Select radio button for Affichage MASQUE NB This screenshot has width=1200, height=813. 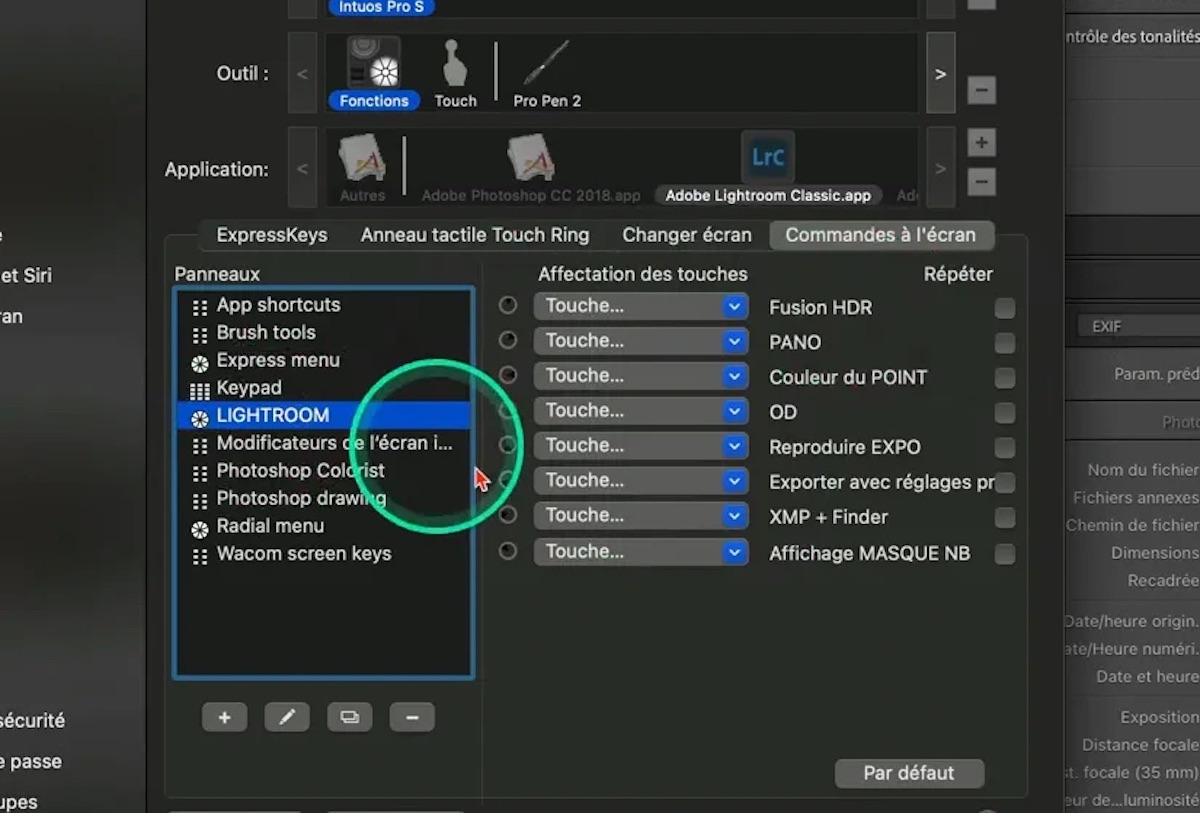coord(508,551)
